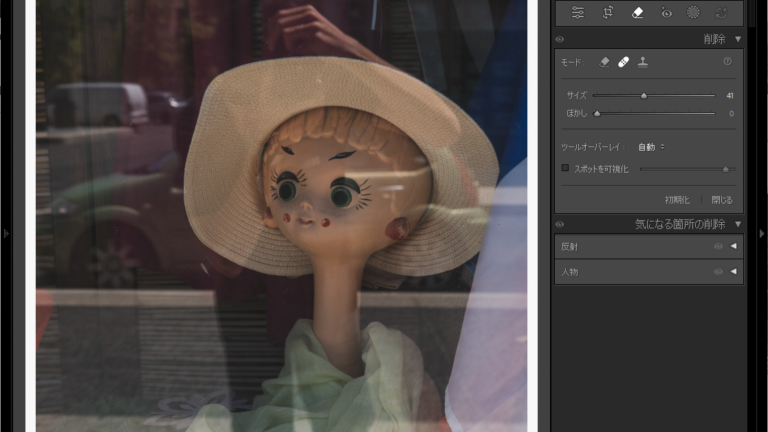Click the 人物 row label
The width and height of the screenshot is (768, 432).
570,272
